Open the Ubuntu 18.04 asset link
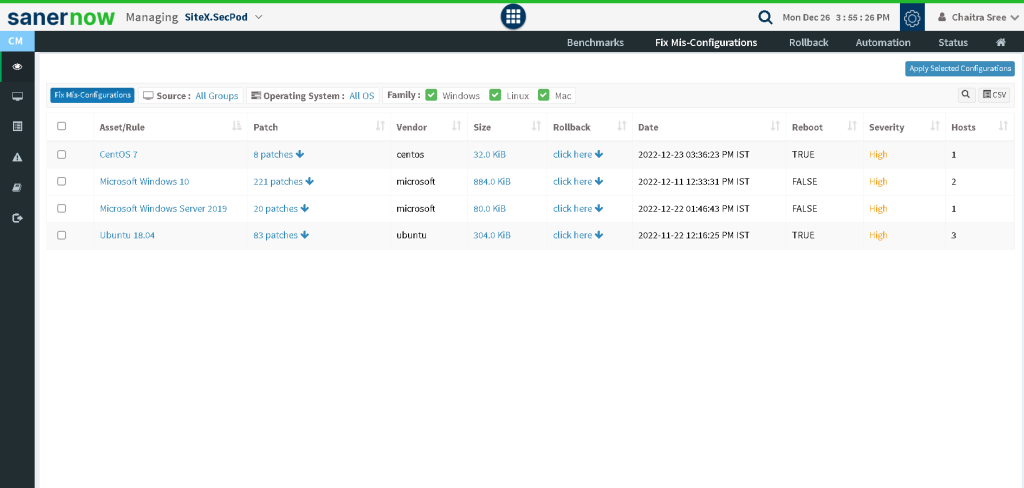1024x488 pixels. 127,235
